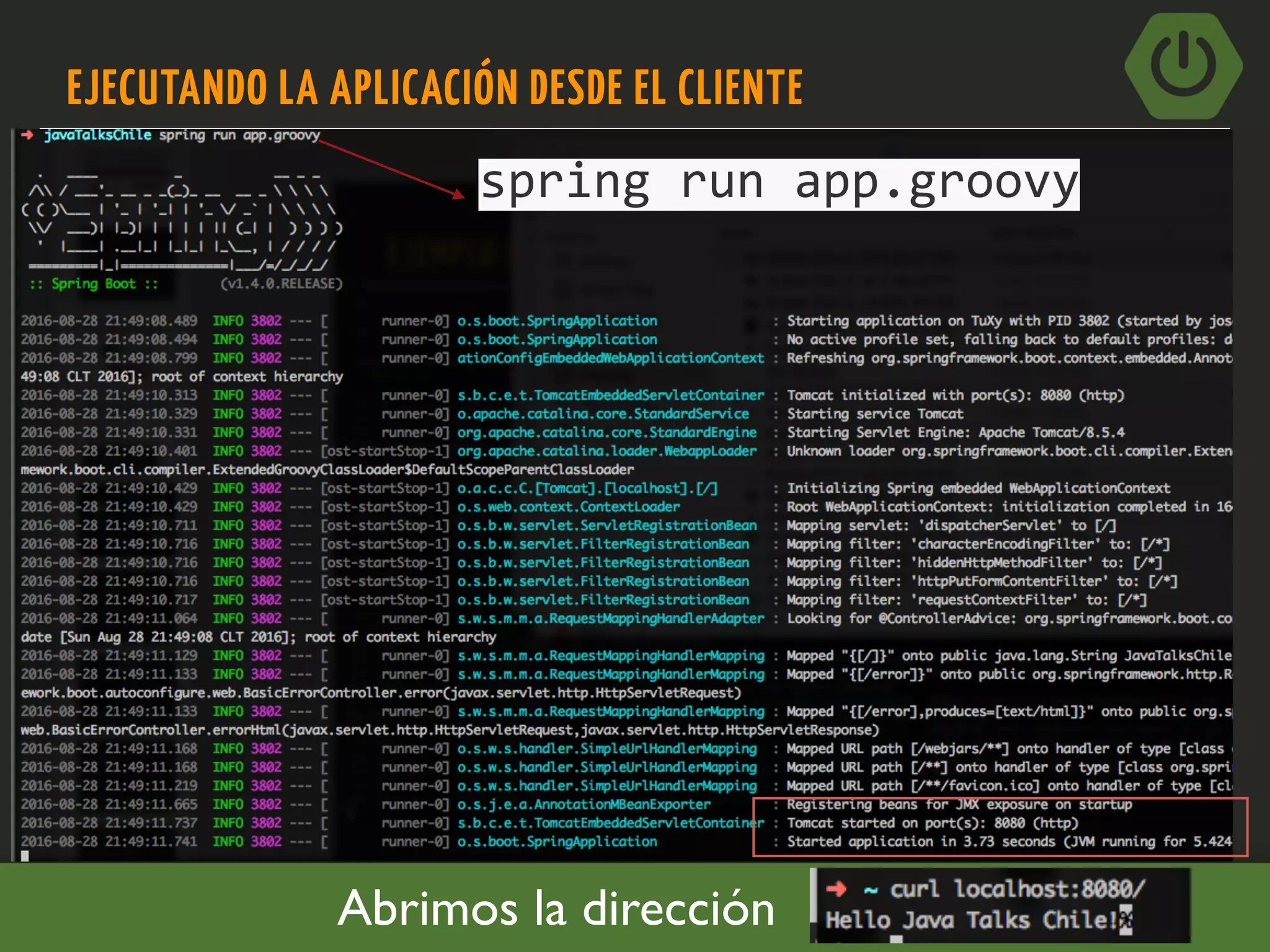1270x952 pixels.
Task: Click 'o.apache.catalina.core.StandardService' logger name
Action: [603, 414]
